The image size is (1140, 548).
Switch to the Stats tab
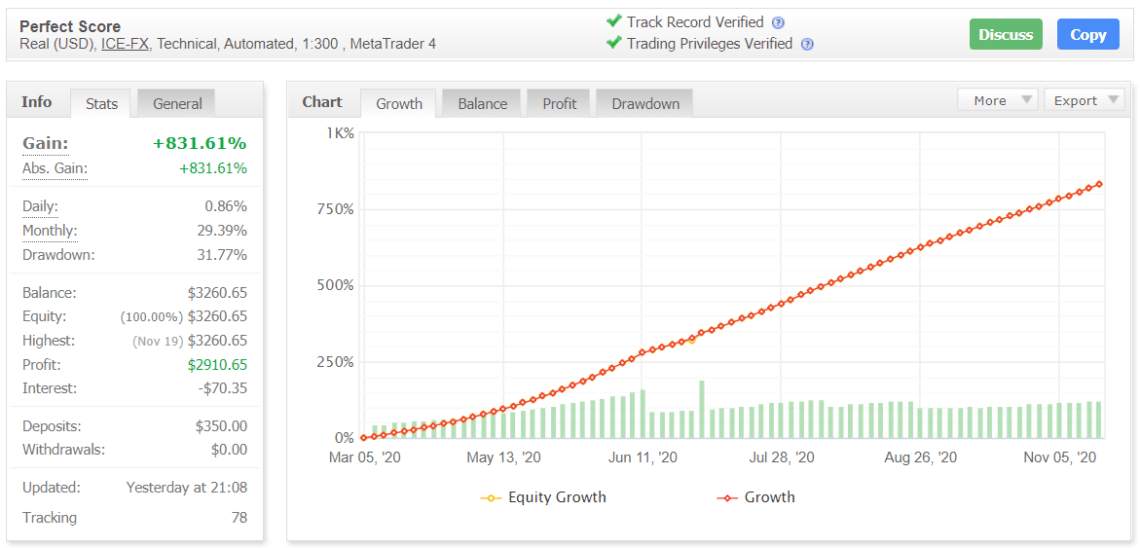[101, 103]
